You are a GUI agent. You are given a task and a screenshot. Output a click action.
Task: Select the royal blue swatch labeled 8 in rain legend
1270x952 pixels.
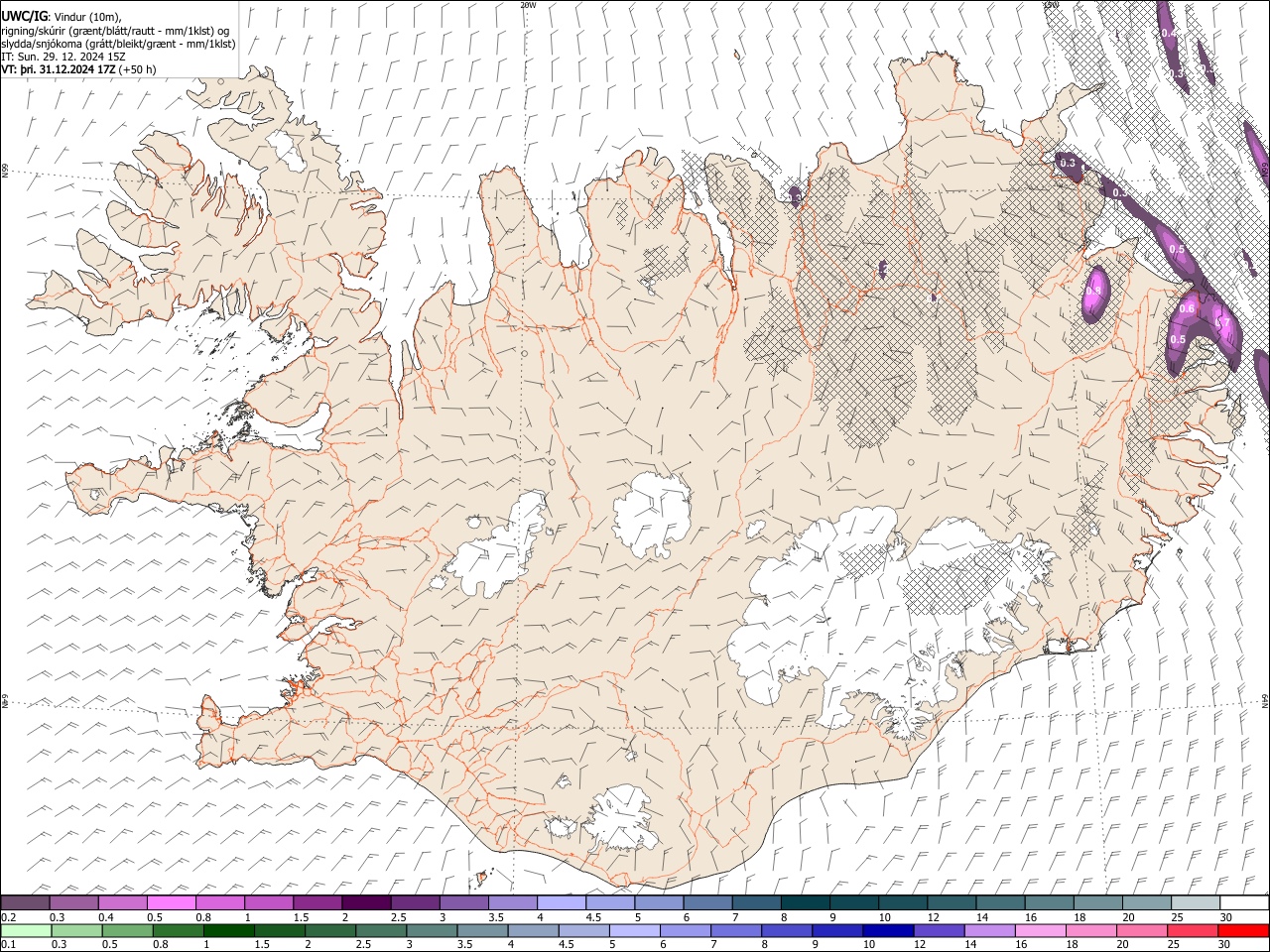pos(788,930)
